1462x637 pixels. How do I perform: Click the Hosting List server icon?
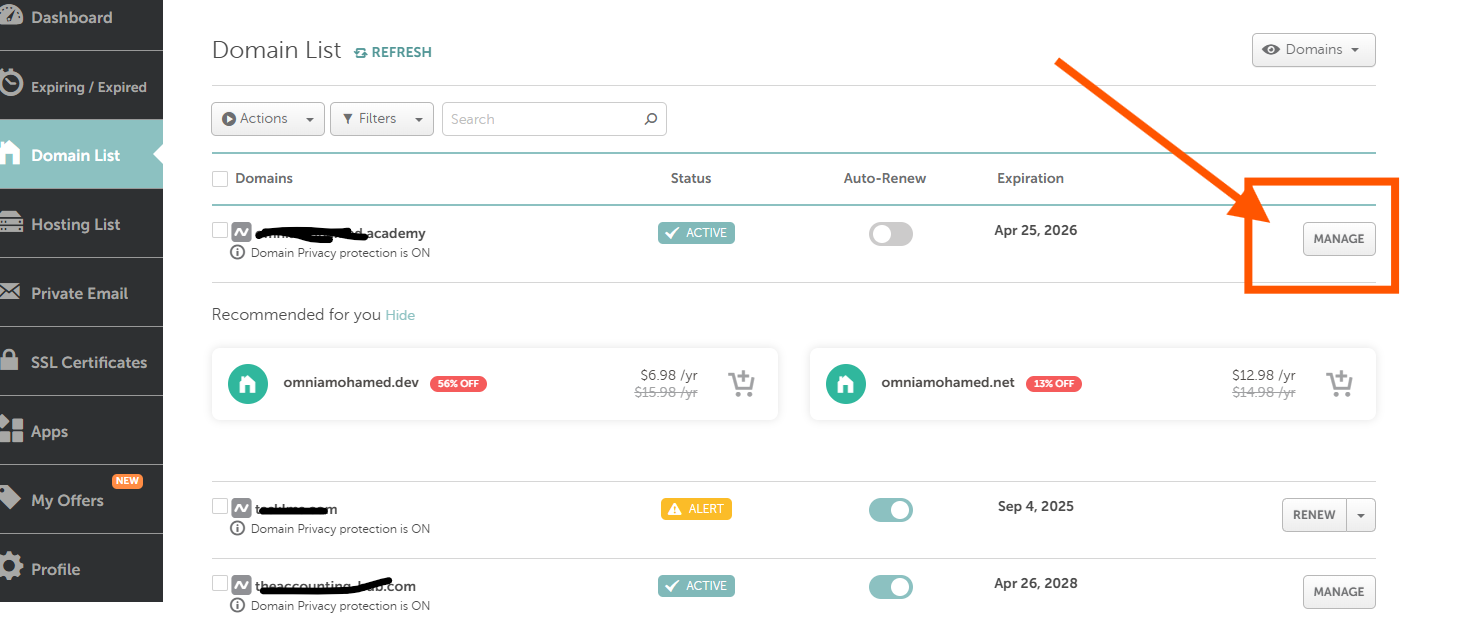click(10, 223)
